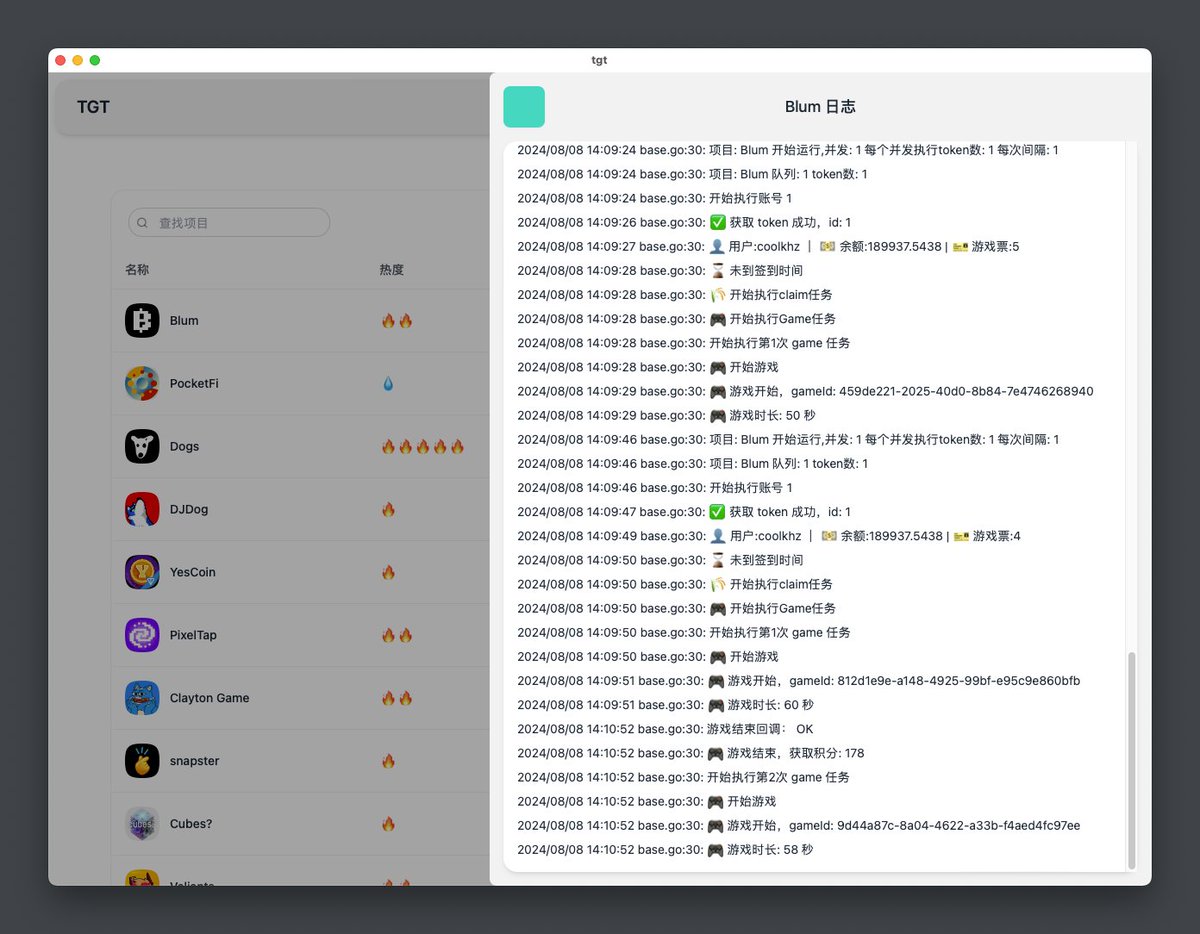Select the Blum project icon
1200x934 pixels.
(141, 320)
